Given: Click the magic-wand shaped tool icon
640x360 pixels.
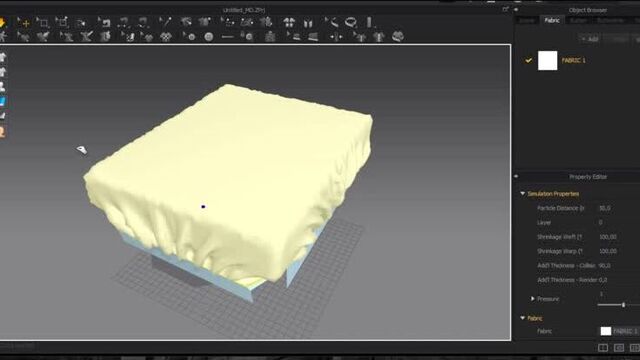Looking at the screenshot, I should coord(165,22).
